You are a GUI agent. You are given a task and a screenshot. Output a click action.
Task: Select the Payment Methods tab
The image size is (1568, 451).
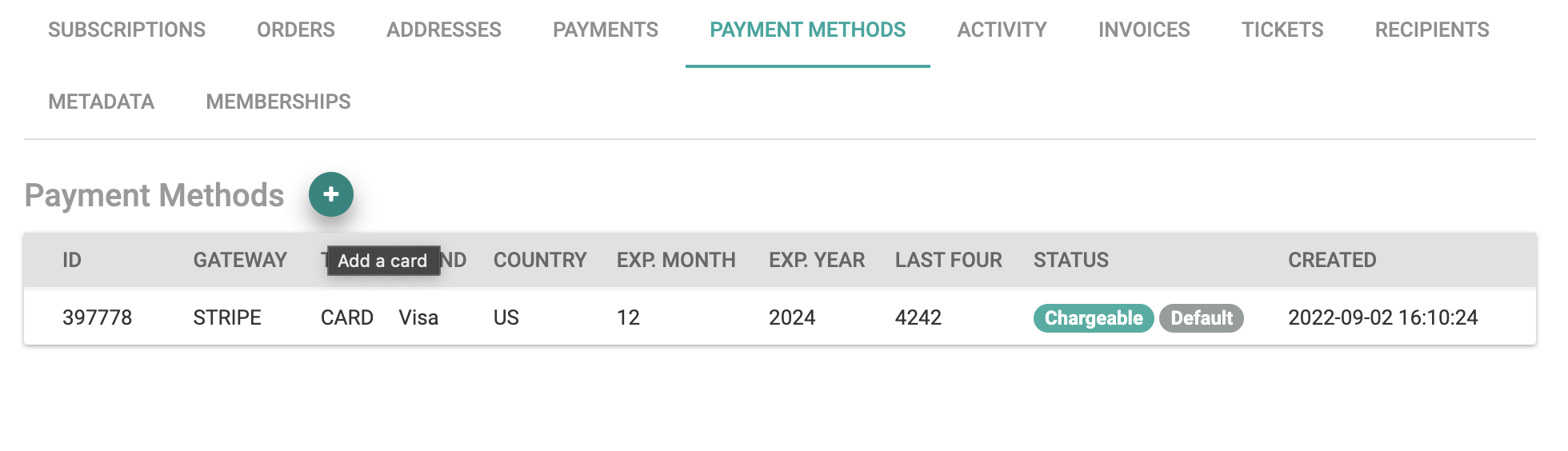(x=807, y=30)
